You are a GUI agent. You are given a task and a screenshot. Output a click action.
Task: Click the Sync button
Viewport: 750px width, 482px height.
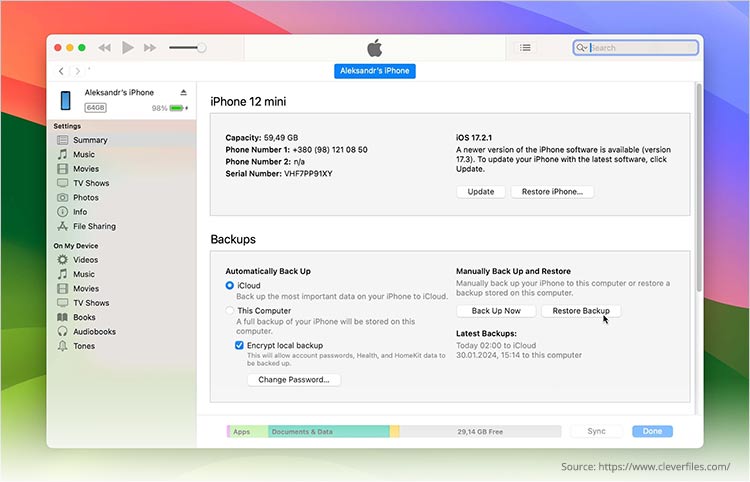click(x=596, y=431)
